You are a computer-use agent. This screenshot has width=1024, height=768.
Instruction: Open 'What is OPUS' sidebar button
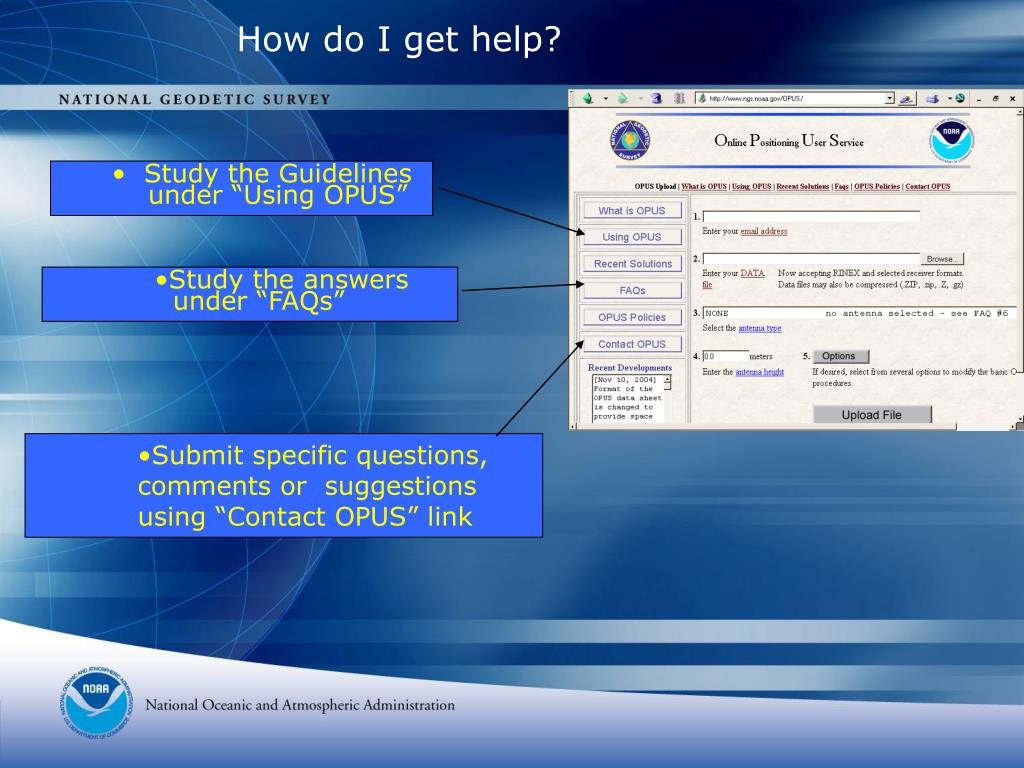click(632, 210)
